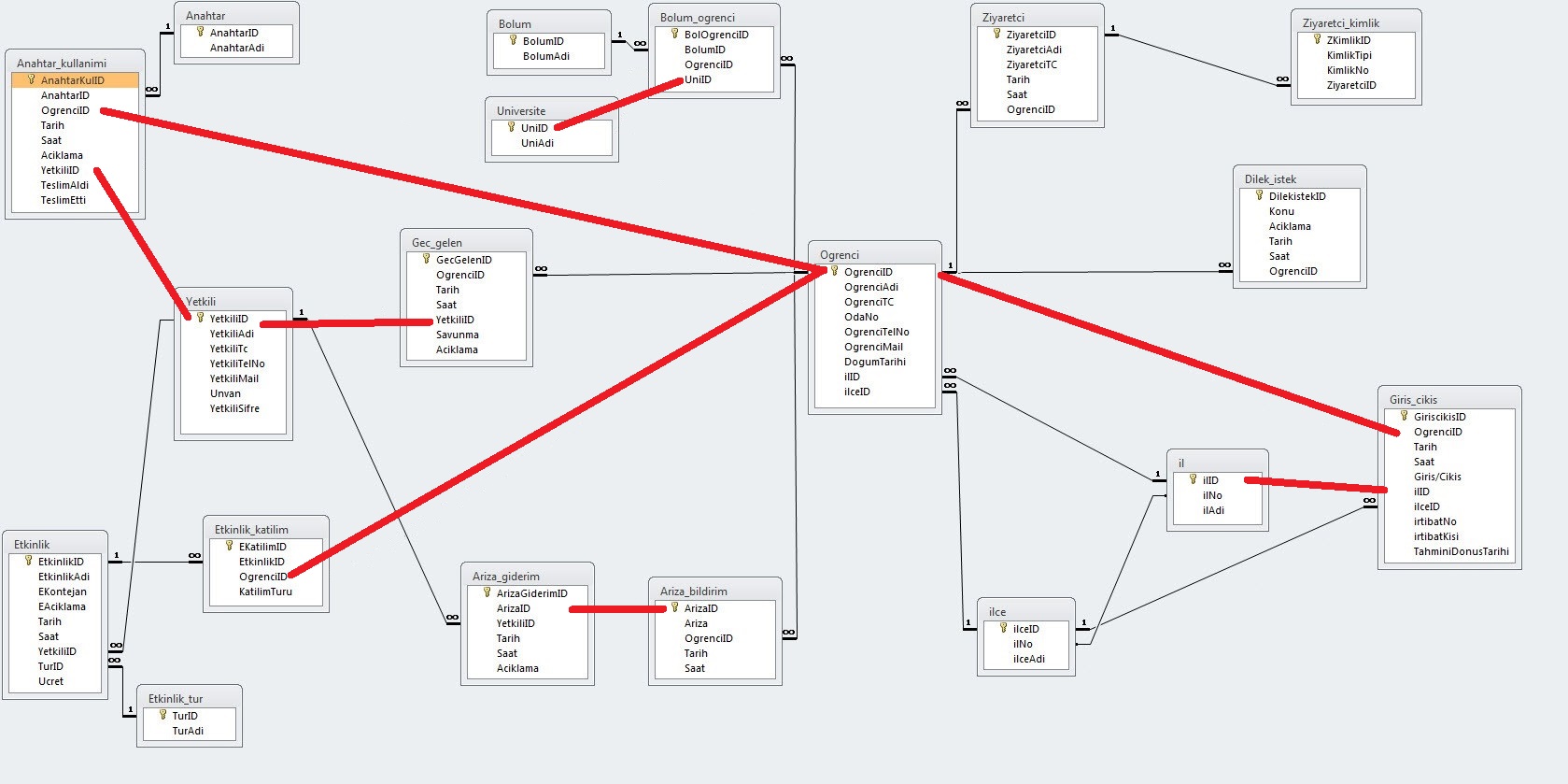
Task: Select the KimlikTipi field in Ziyaretci_kimlik
Action: point(1349,55)
